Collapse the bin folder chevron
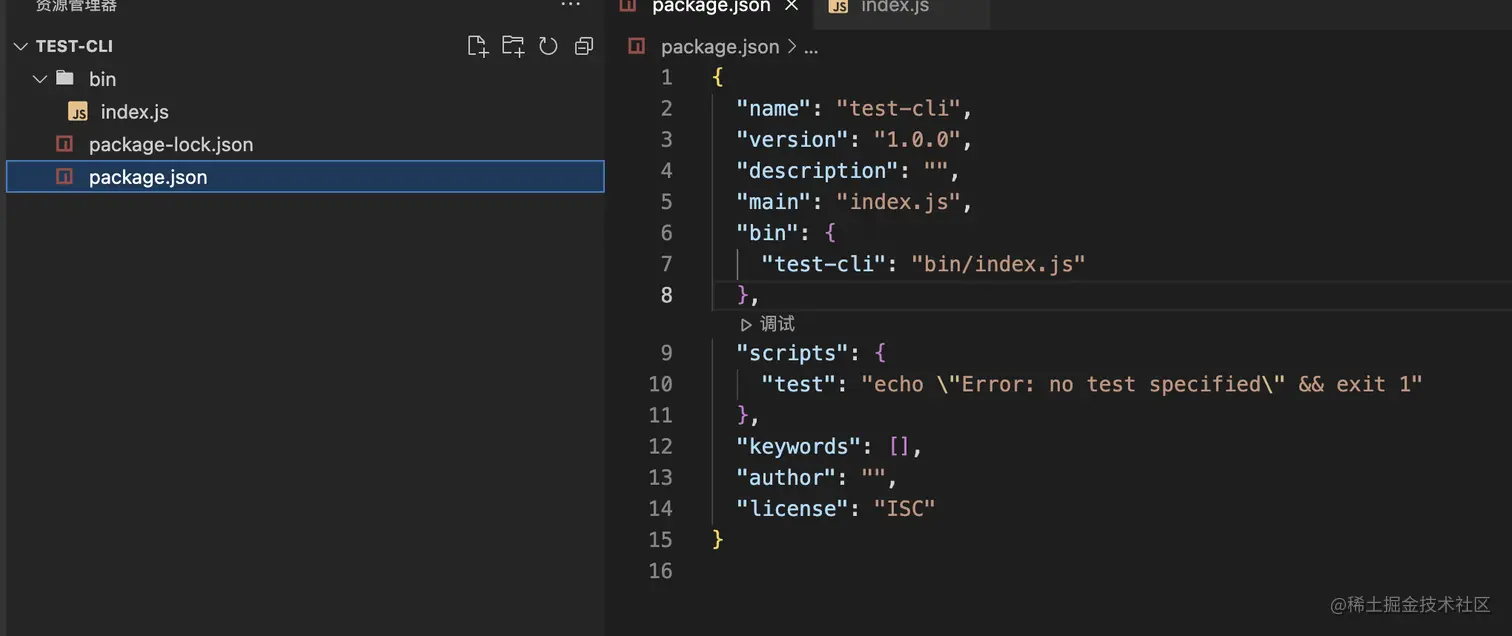The height and width of the screenshot is (636, 1512). coord(40,79)
